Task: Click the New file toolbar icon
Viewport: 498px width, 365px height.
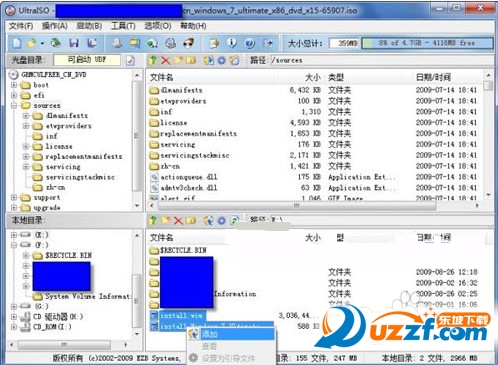Action: tap(17, 43)
